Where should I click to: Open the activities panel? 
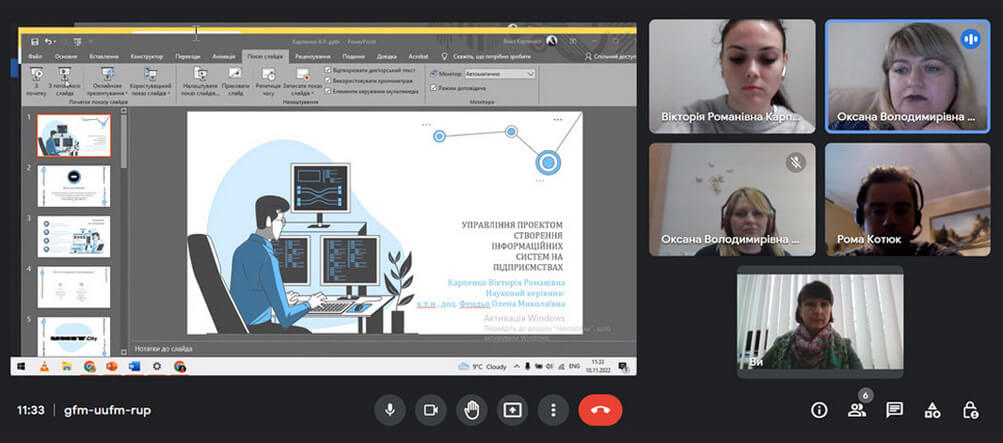pos(932,410)
